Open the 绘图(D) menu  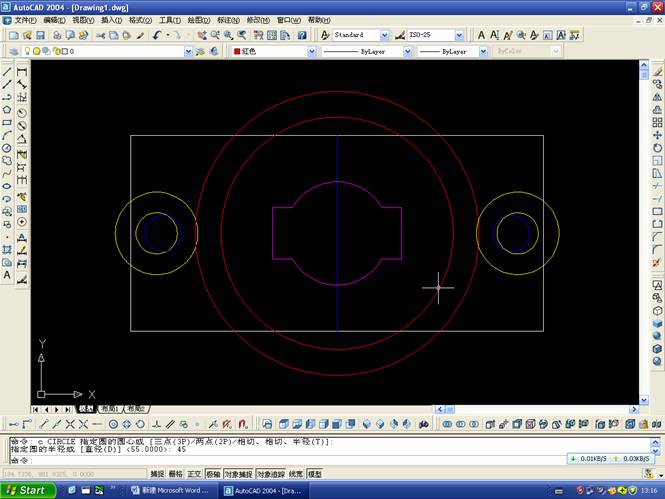coord(198,20)
